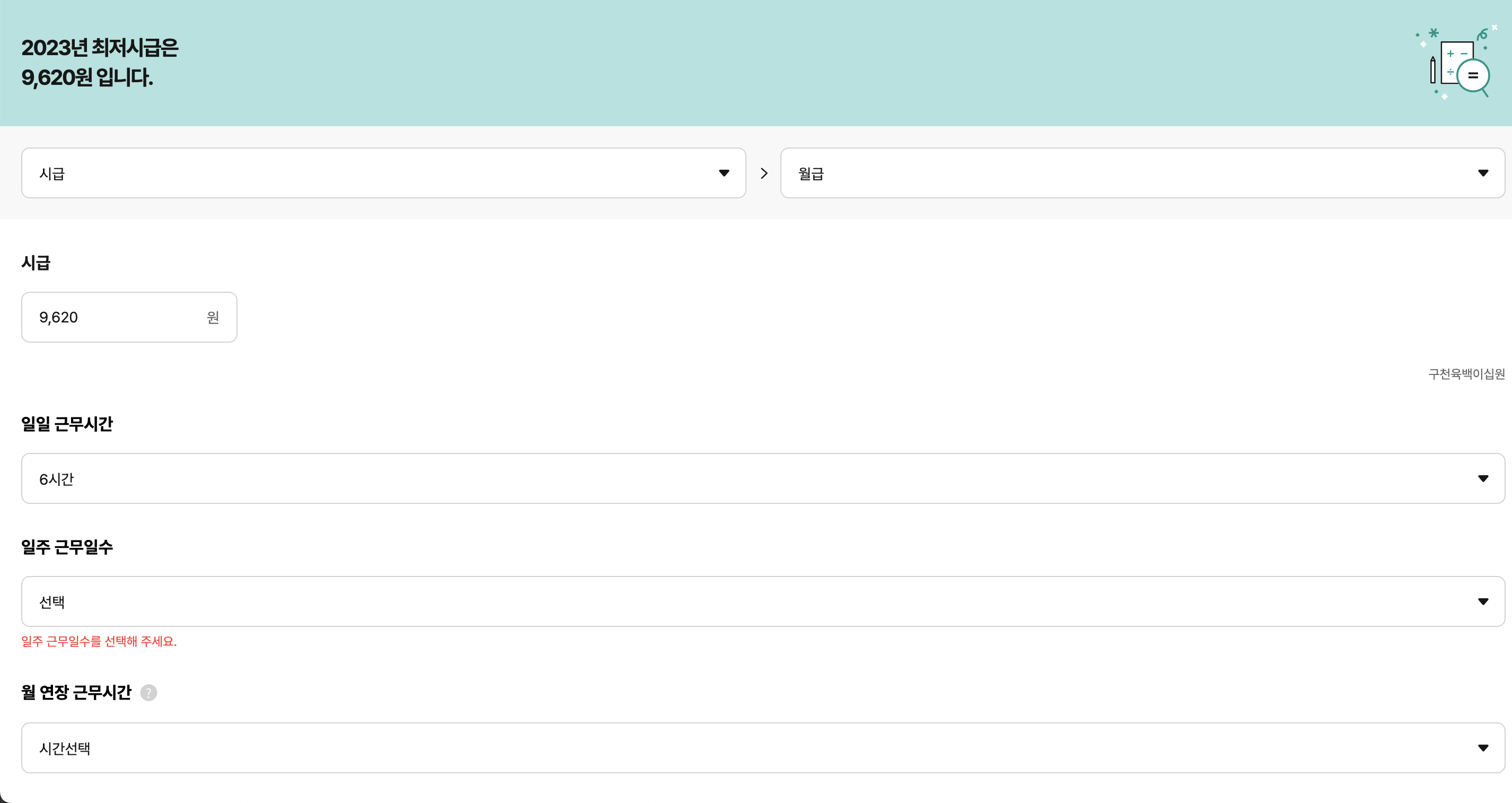Click the triangle arrow of the 선택 selector

pos(1483,601)
